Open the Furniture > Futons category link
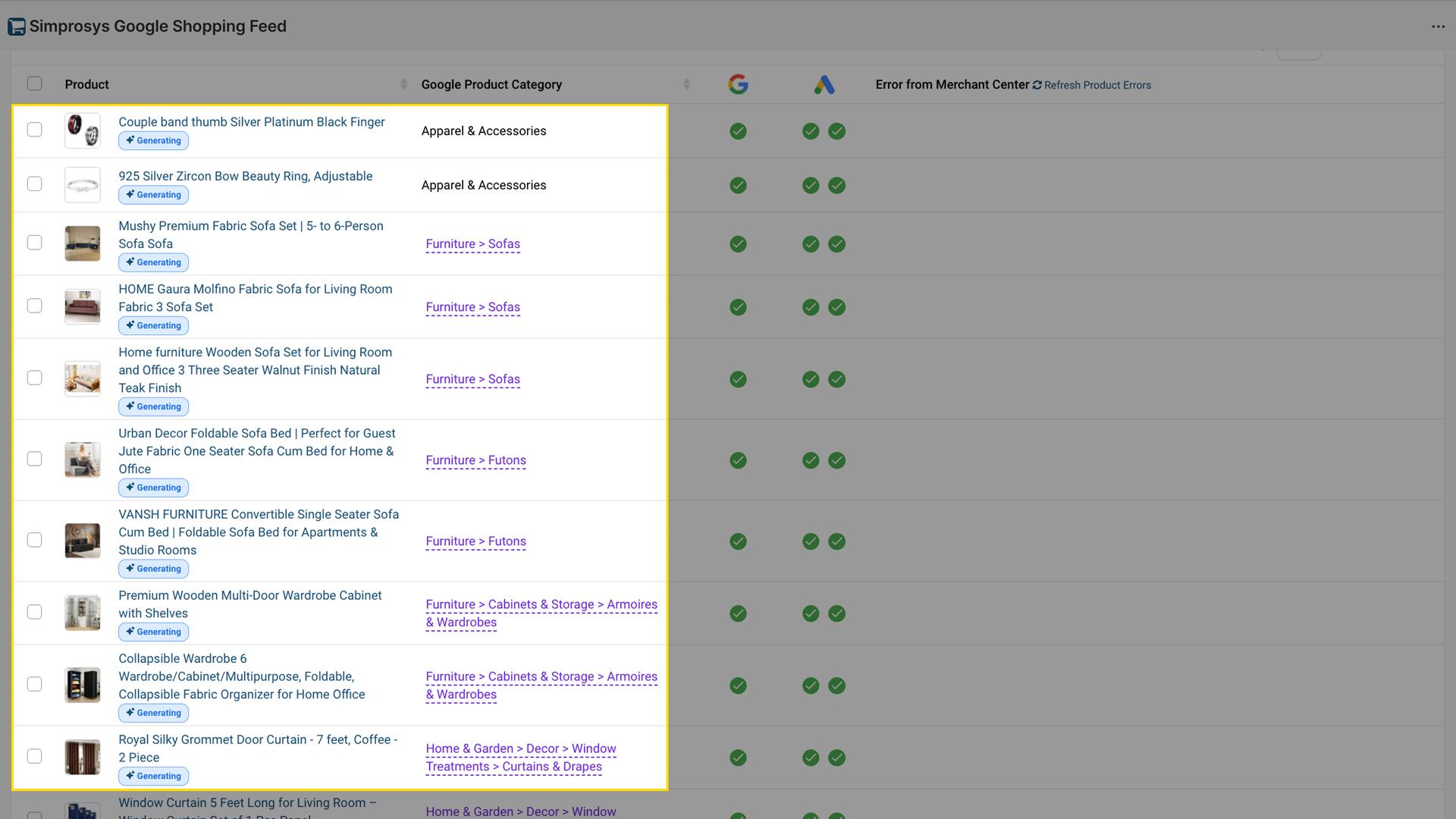1456x819 pixels. tap(475, 460)
